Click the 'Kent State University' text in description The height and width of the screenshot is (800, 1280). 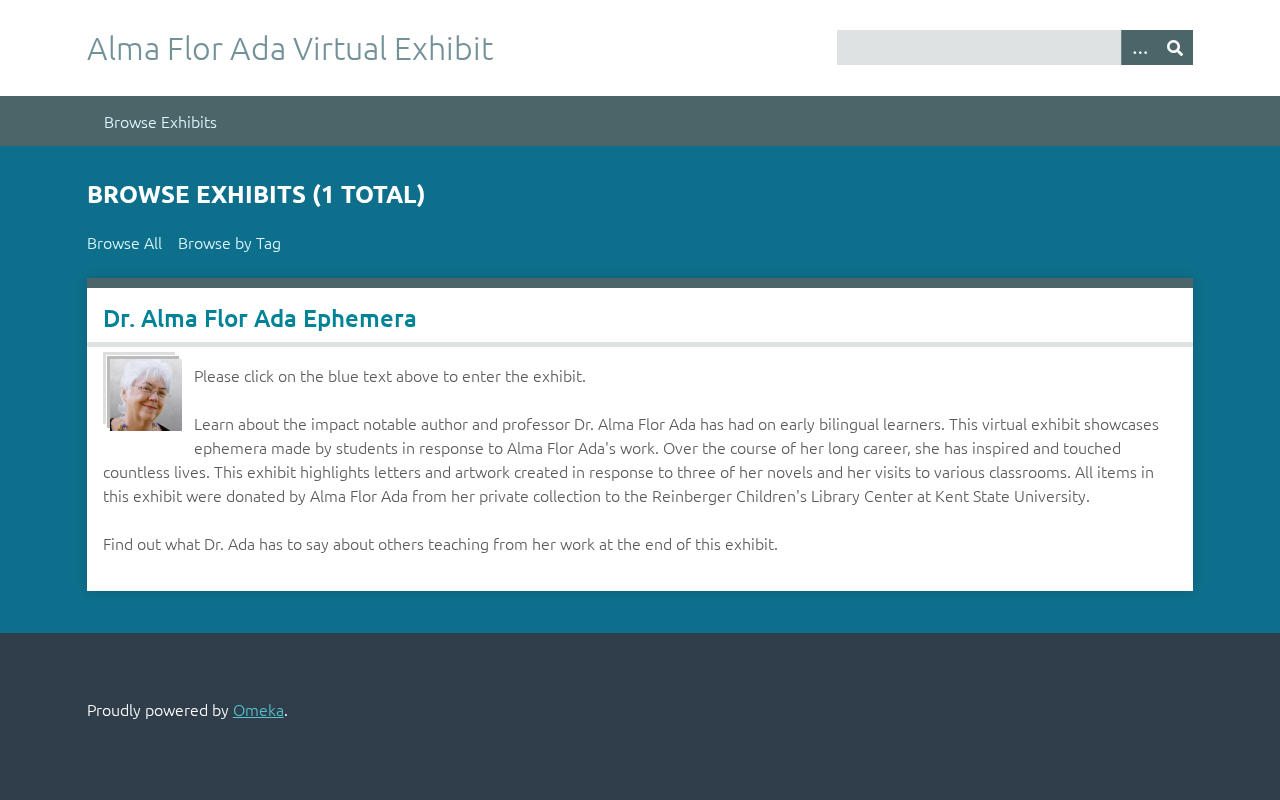(x=1011, y=496)
